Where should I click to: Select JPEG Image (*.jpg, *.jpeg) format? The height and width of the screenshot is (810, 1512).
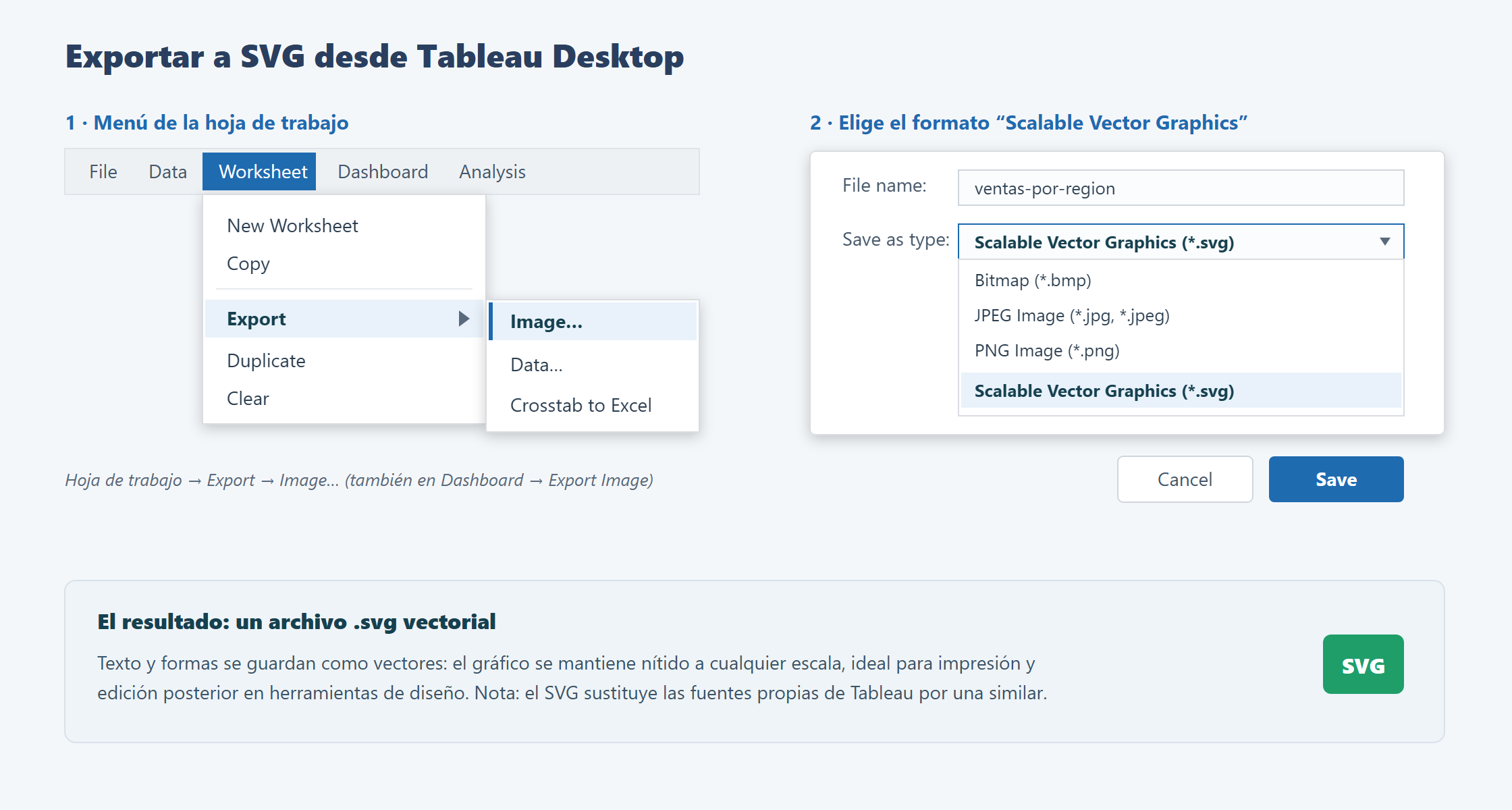(1181, 315)
